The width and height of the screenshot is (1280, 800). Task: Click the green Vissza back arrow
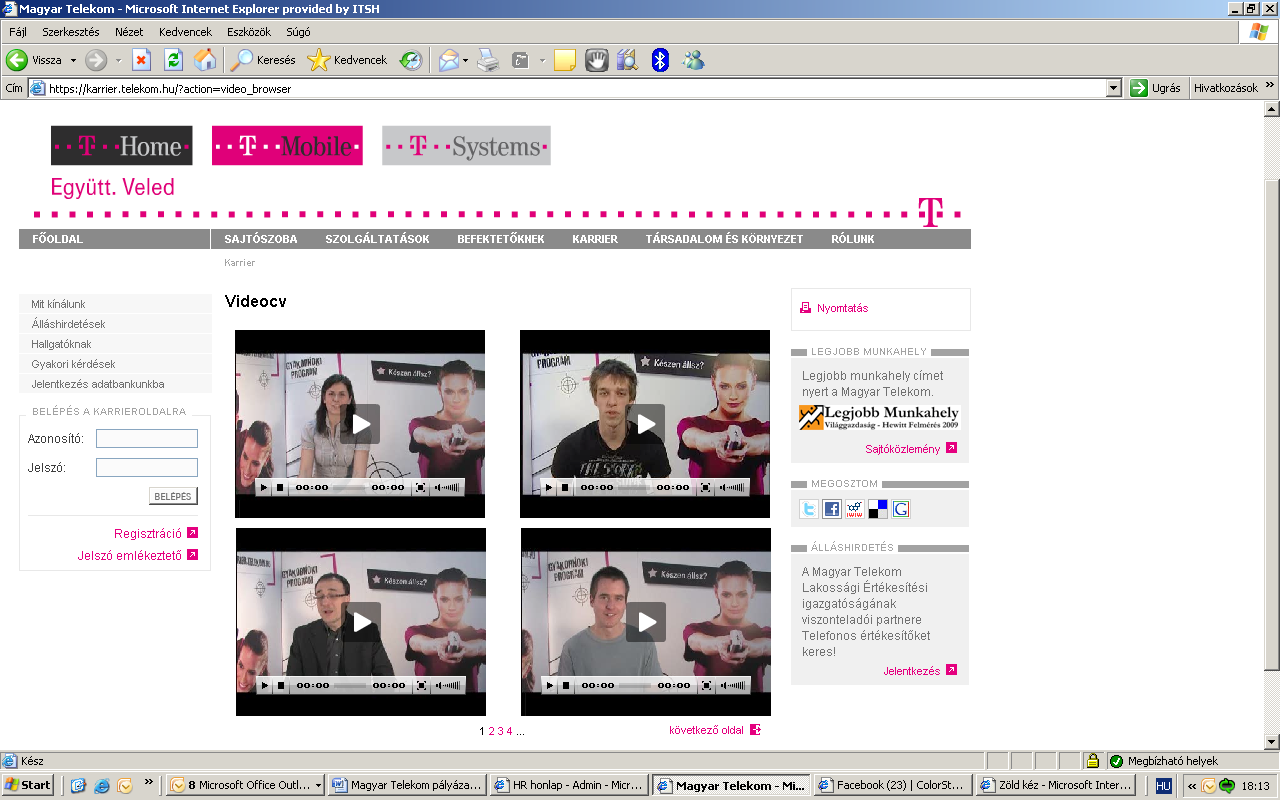(x=17, y=60)
